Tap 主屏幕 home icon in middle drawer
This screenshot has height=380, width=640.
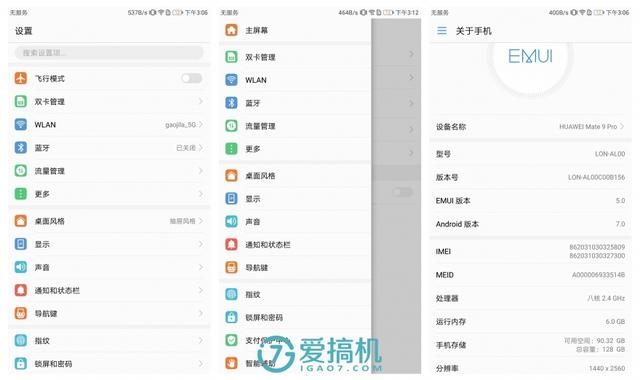[231, 30]
